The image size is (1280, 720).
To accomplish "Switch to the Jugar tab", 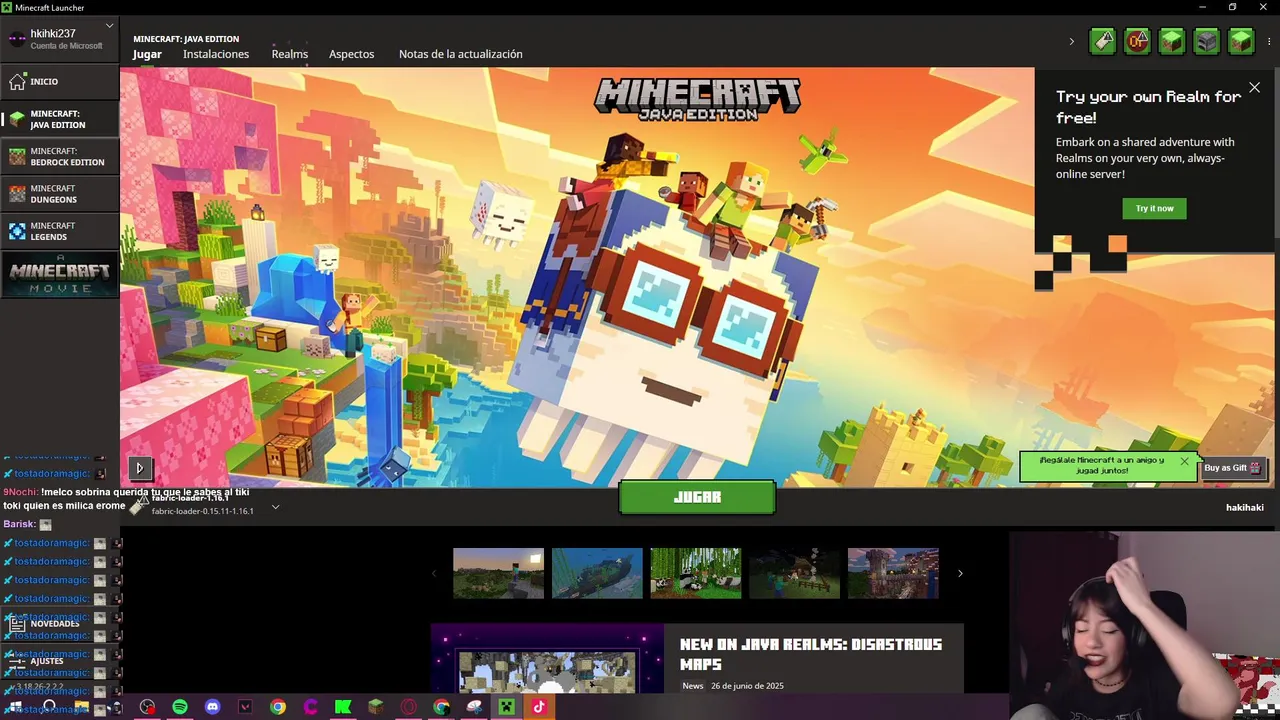I will point(147,54).
